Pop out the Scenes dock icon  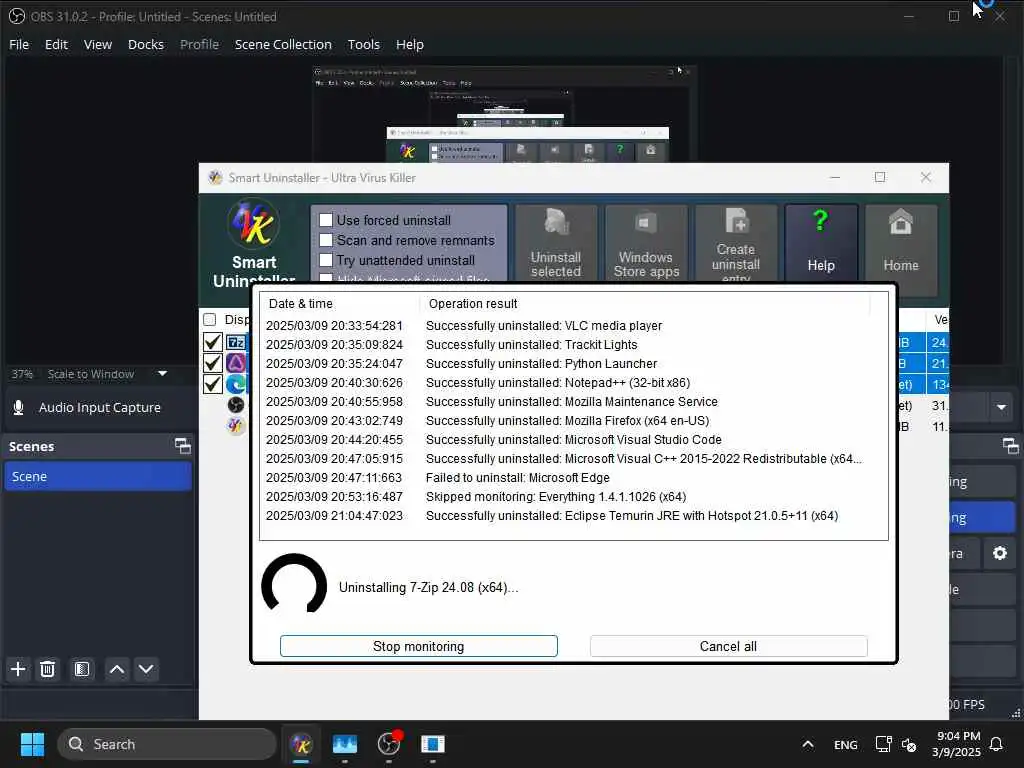tap(183, 446)
